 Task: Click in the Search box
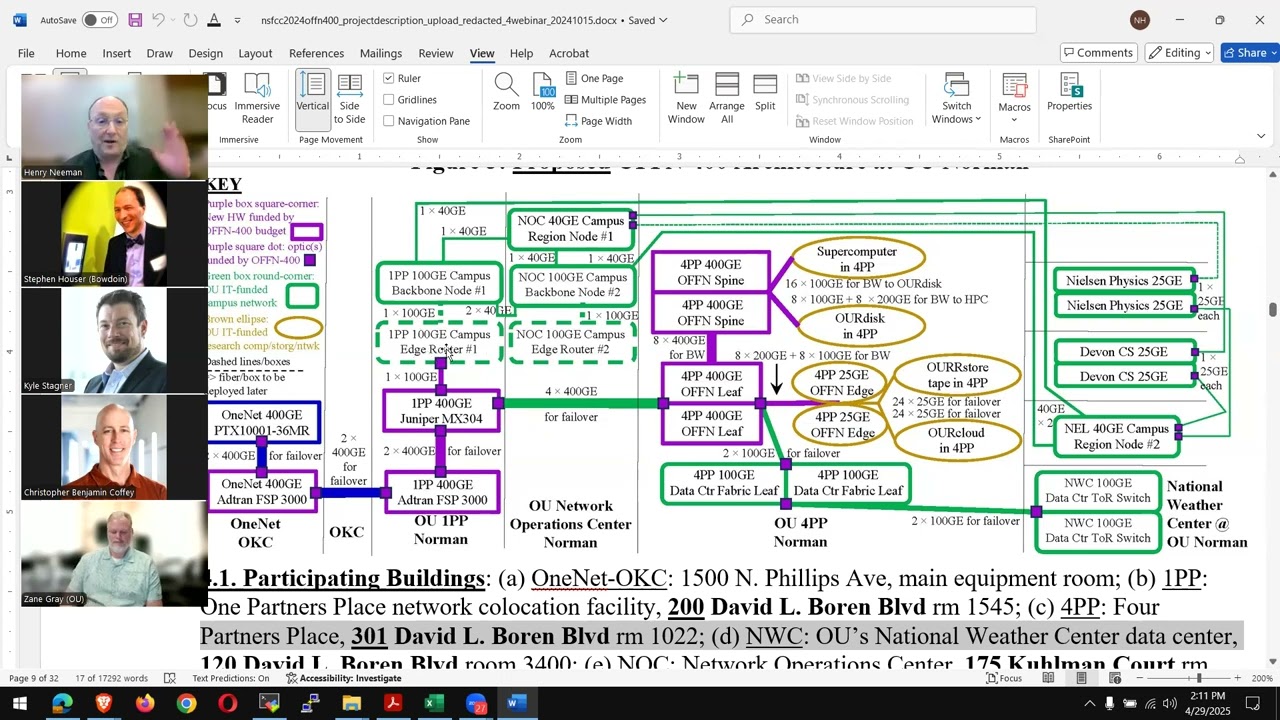pyautogui.click(x=883, y=20)
